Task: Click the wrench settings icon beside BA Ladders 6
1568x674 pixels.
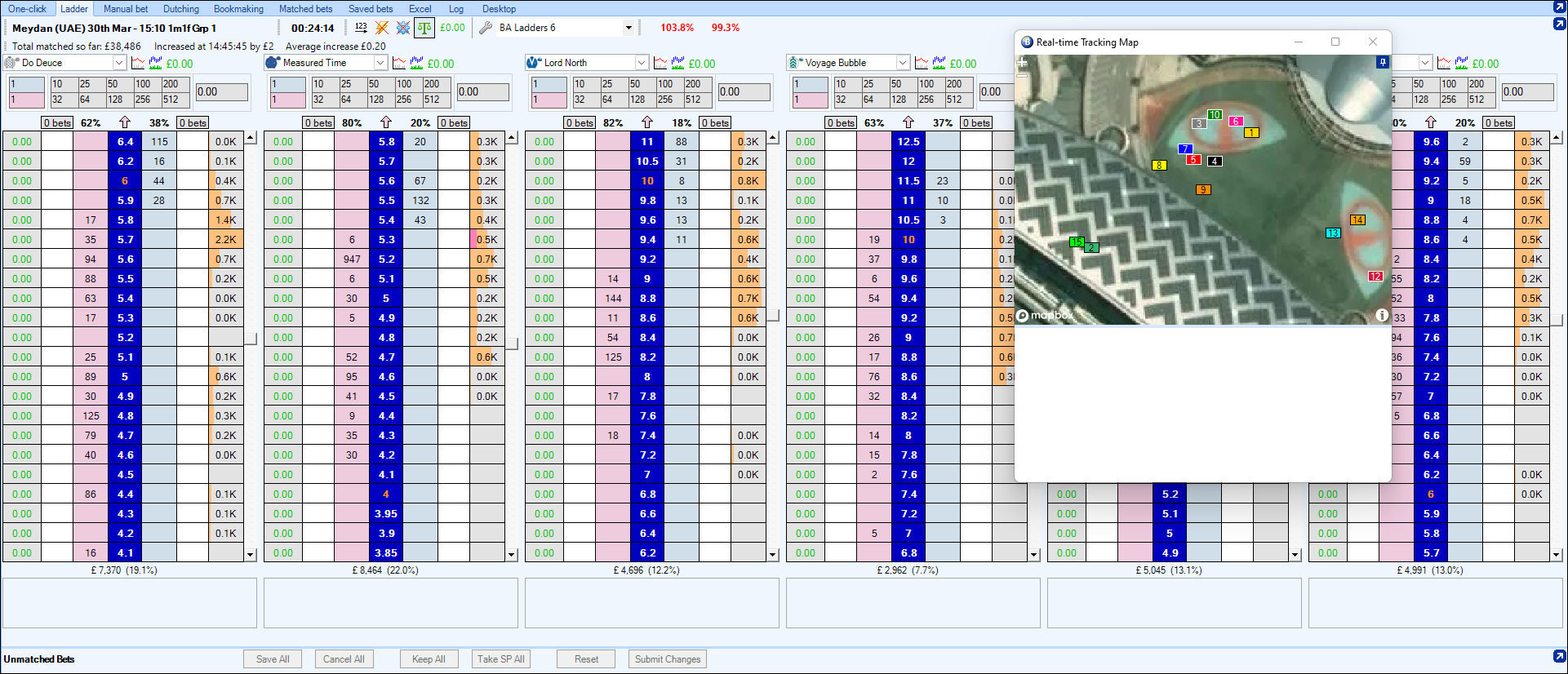Action: [486, 28]
